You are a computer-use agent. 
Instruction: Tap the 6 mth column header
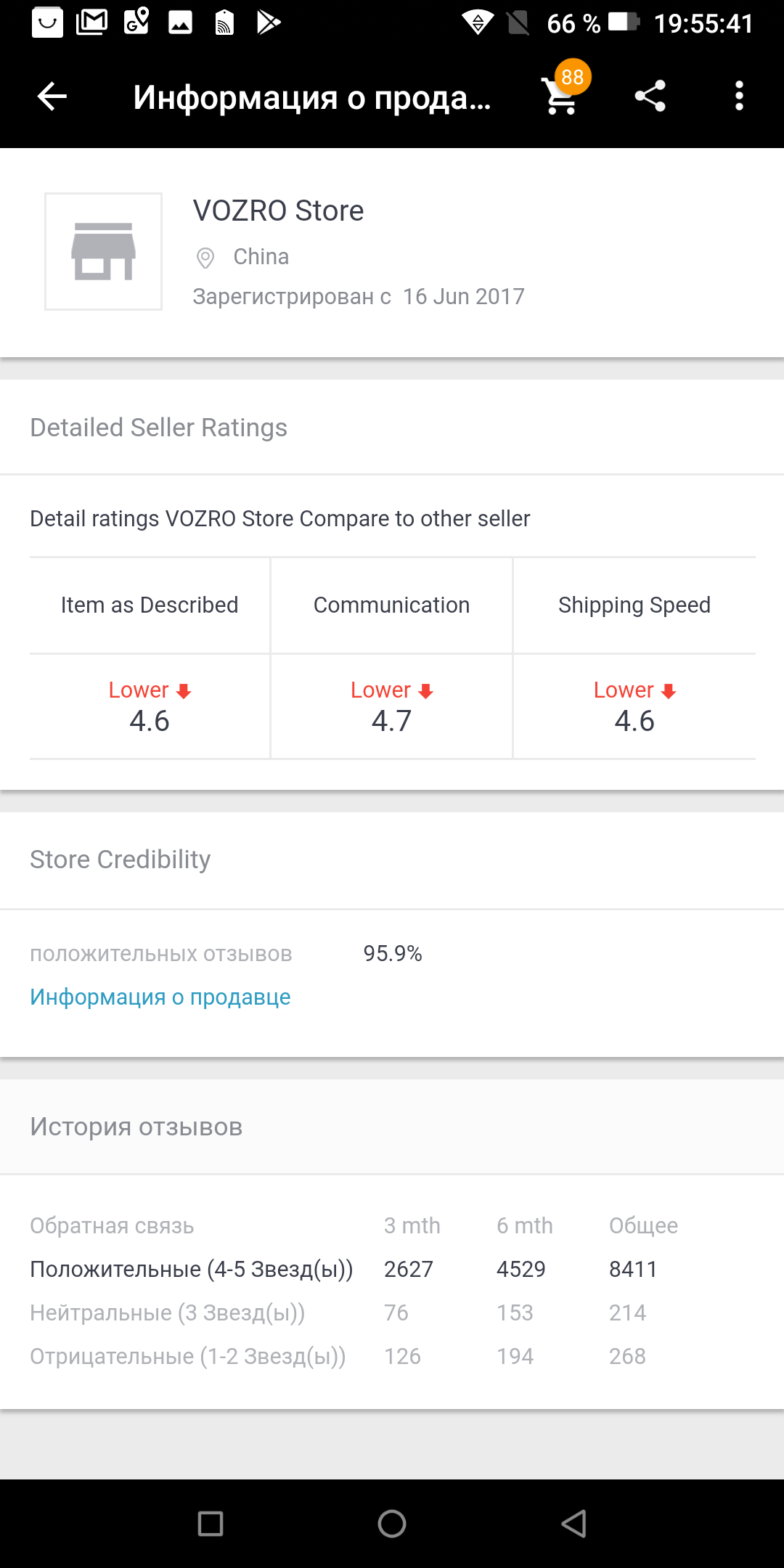pos(524,1225)
